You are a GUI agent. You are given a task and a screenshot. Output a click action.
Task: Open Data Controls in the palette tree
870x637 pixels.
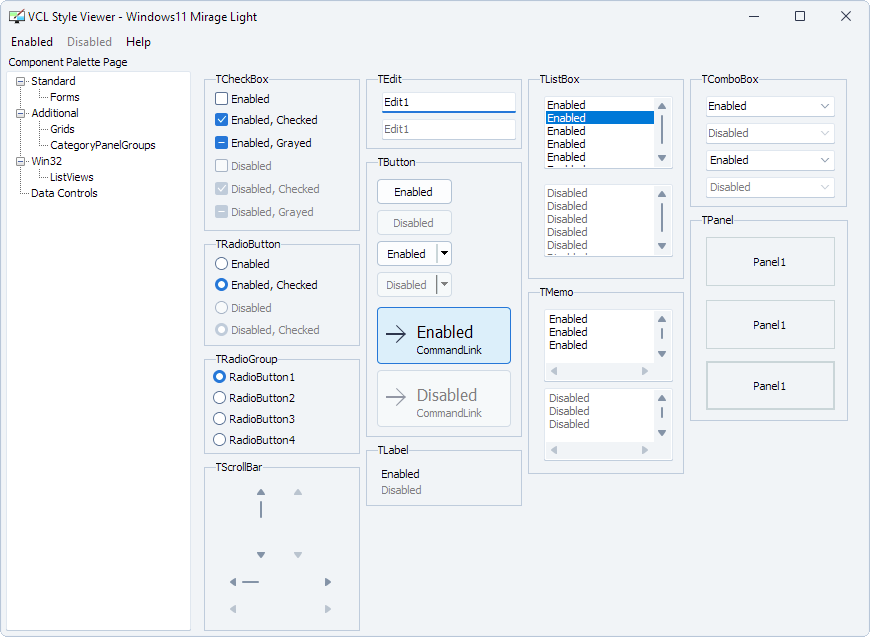click(x=64, y=194)
